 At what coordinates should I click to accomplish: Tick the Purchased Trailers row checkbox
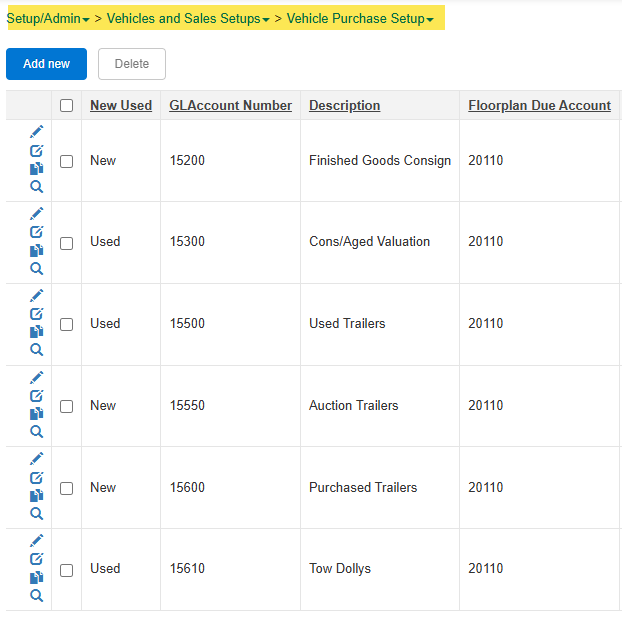66,489
